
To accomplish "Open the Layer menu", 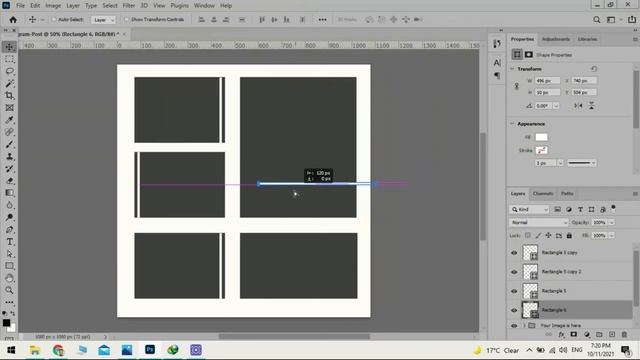I will coord(73,6).
